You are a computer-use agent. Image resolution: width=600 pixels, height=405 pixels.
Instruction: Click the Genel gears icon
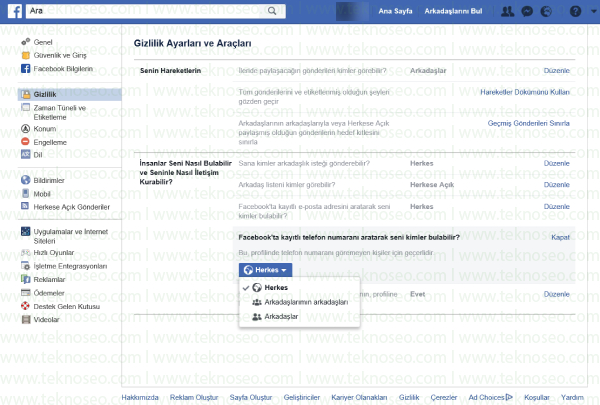point(26,42)
